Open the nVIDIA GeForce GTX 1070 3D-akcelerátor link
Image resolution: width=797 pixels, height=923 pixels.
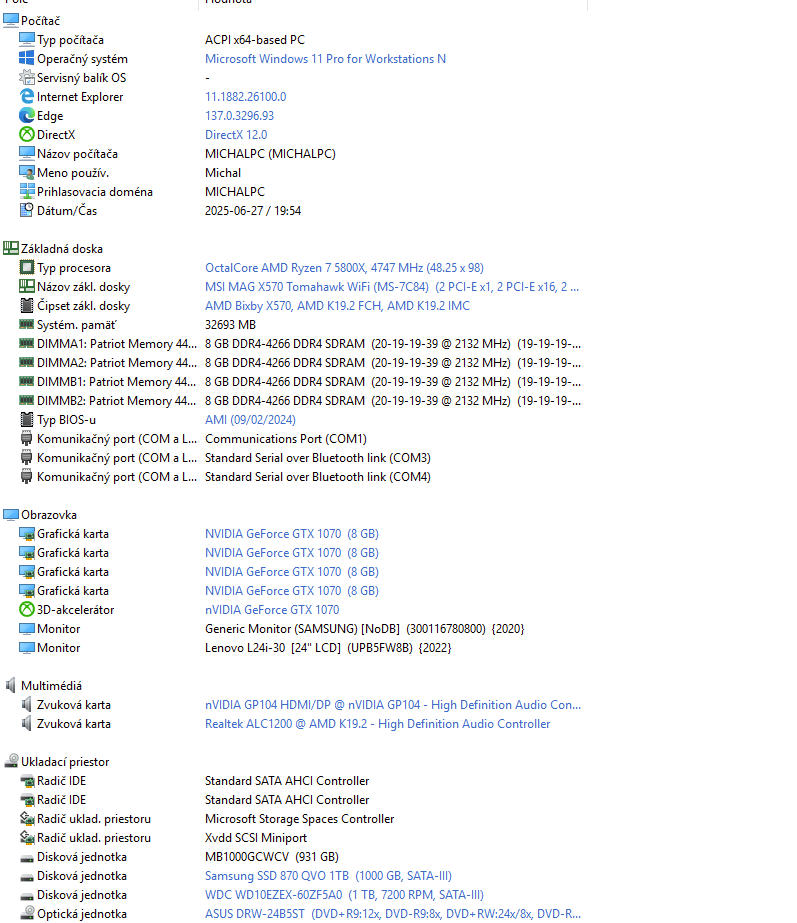(272, 609)
